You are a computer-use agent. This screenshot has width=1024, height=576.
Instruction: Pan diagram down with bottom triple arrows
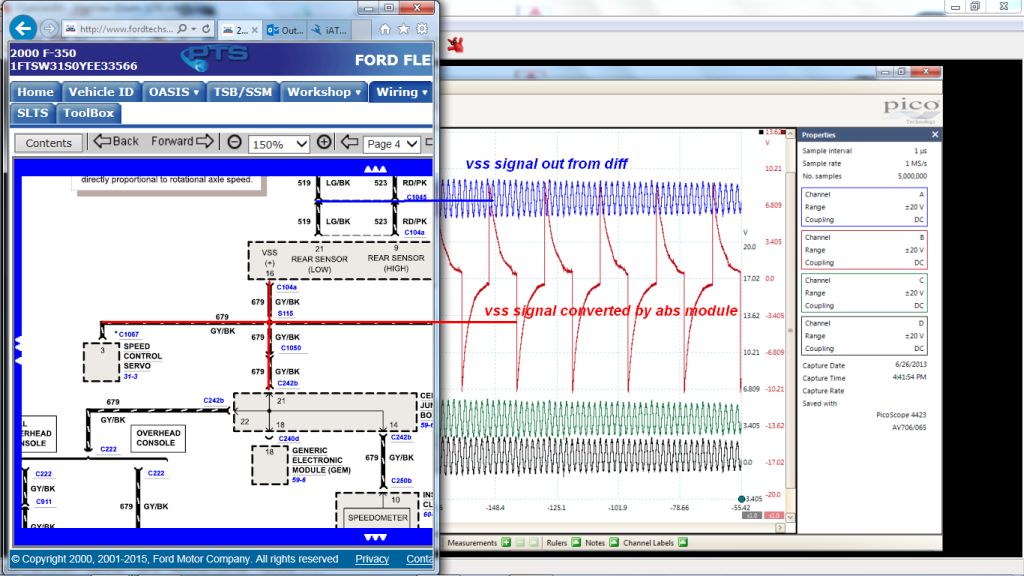[x=375, y=537]
